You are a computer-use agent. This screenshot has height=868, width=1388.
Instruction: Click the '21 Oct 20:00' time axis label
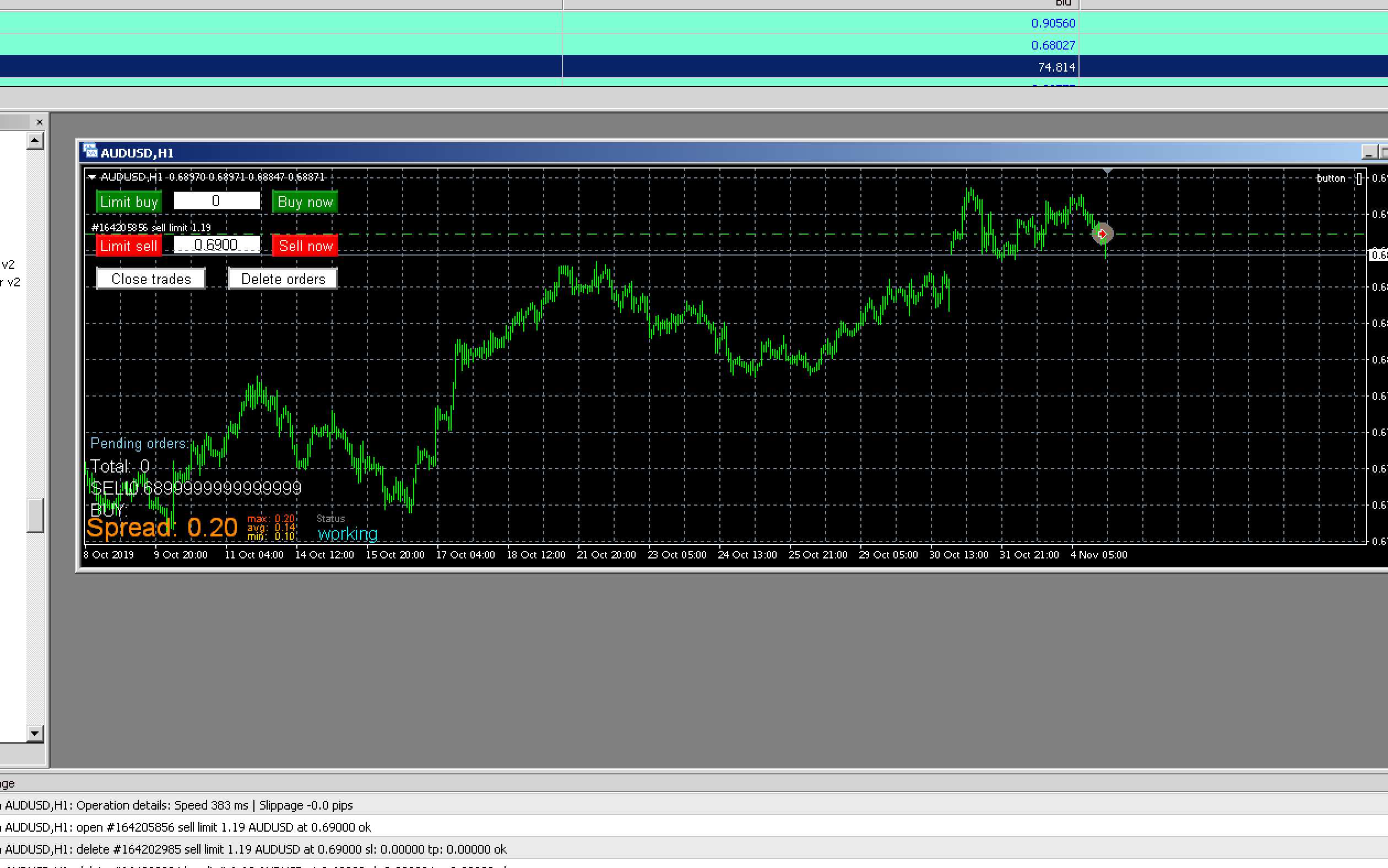(x=606, y=555)
